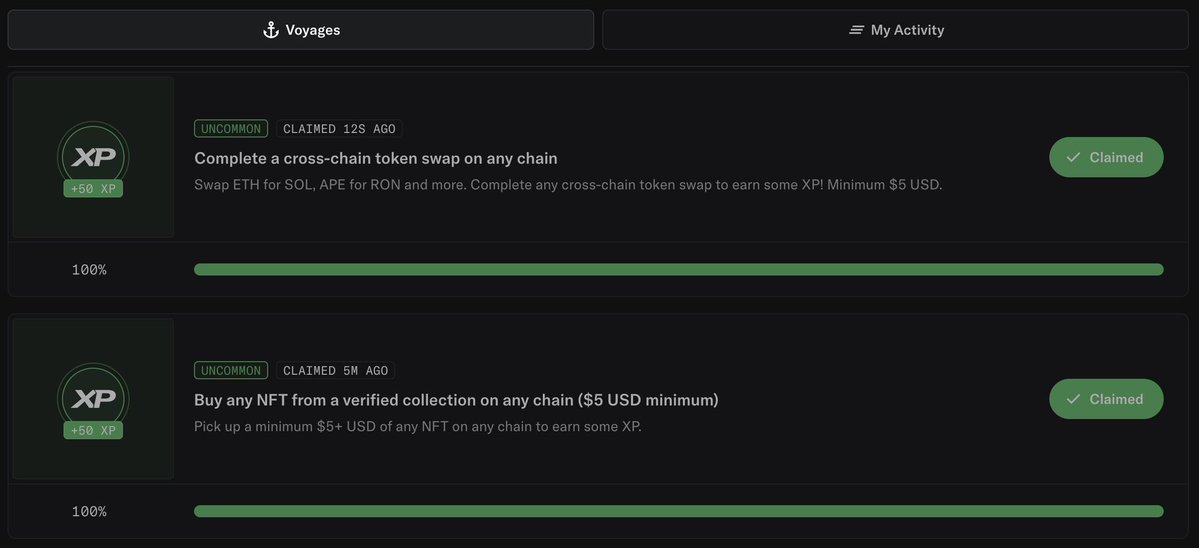Switch to the My Activity tab

895,30
